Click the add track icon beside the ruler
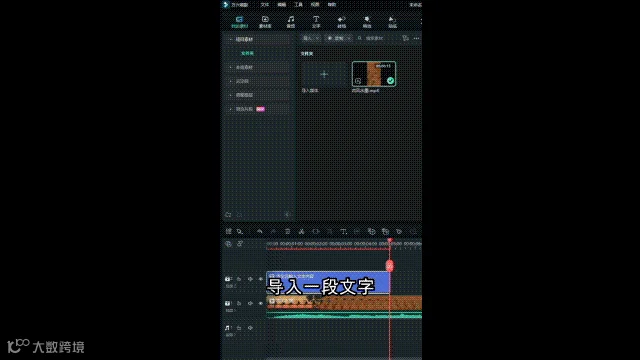This screenshot has width=640, height=360. (x=228, y=244)
